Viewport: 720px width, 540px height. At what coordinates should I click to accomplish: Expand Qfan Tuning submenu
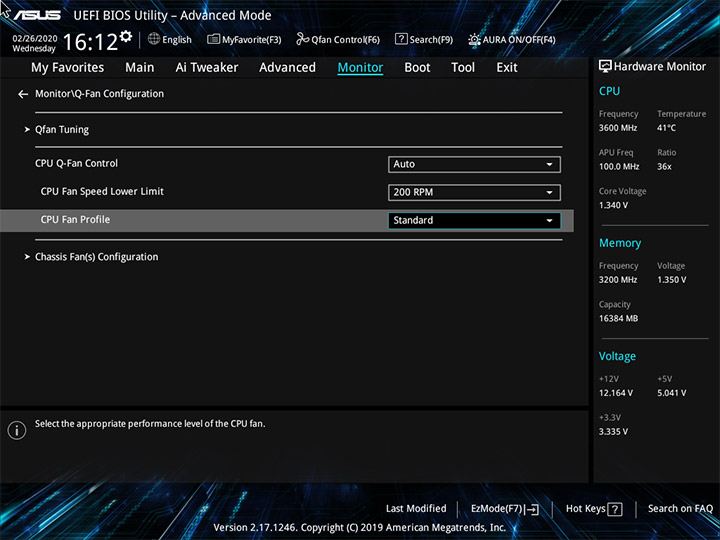click(62, 130)
